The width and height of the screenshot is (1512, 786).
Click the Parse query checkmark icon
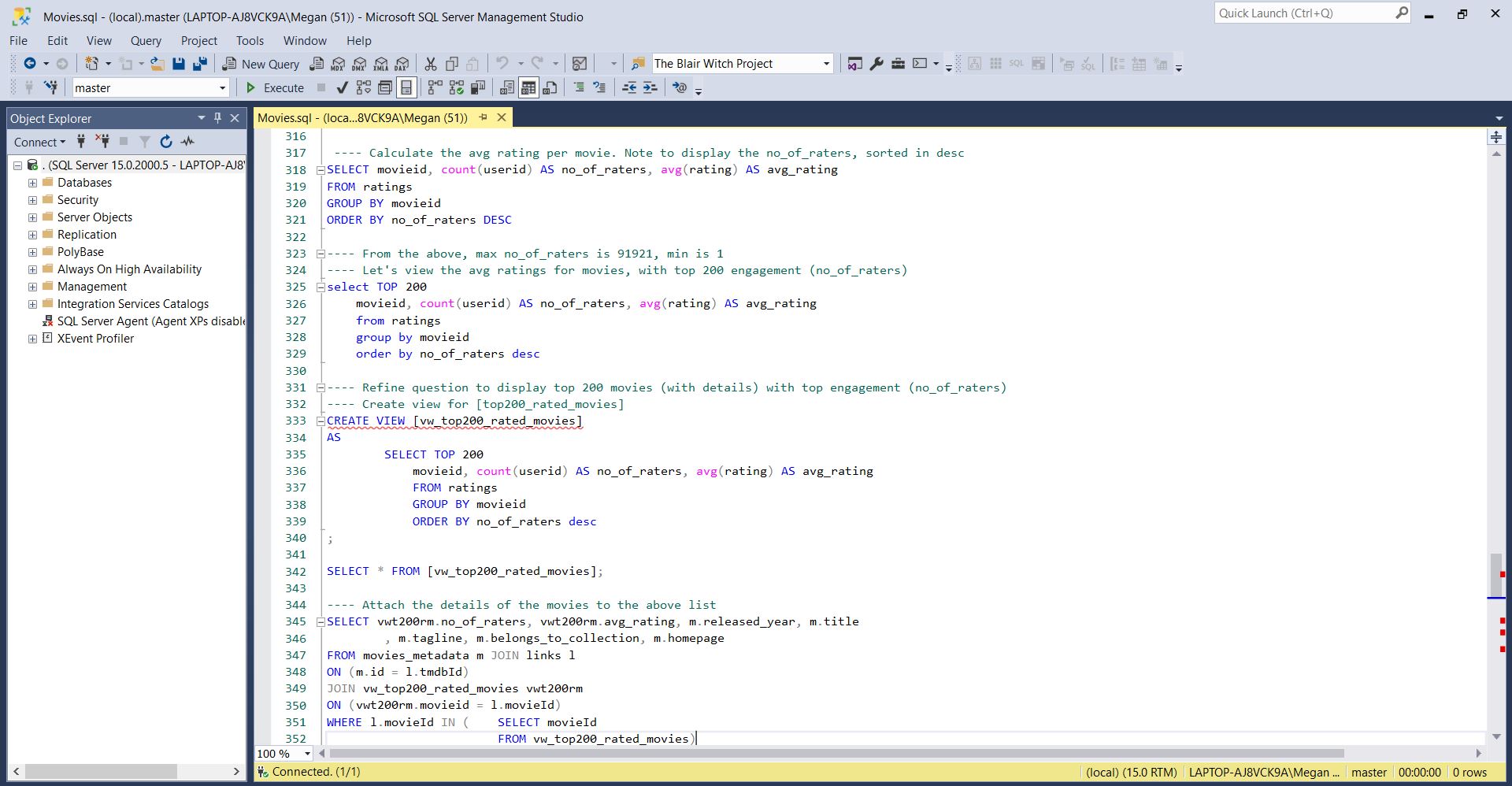pos(342,87)
